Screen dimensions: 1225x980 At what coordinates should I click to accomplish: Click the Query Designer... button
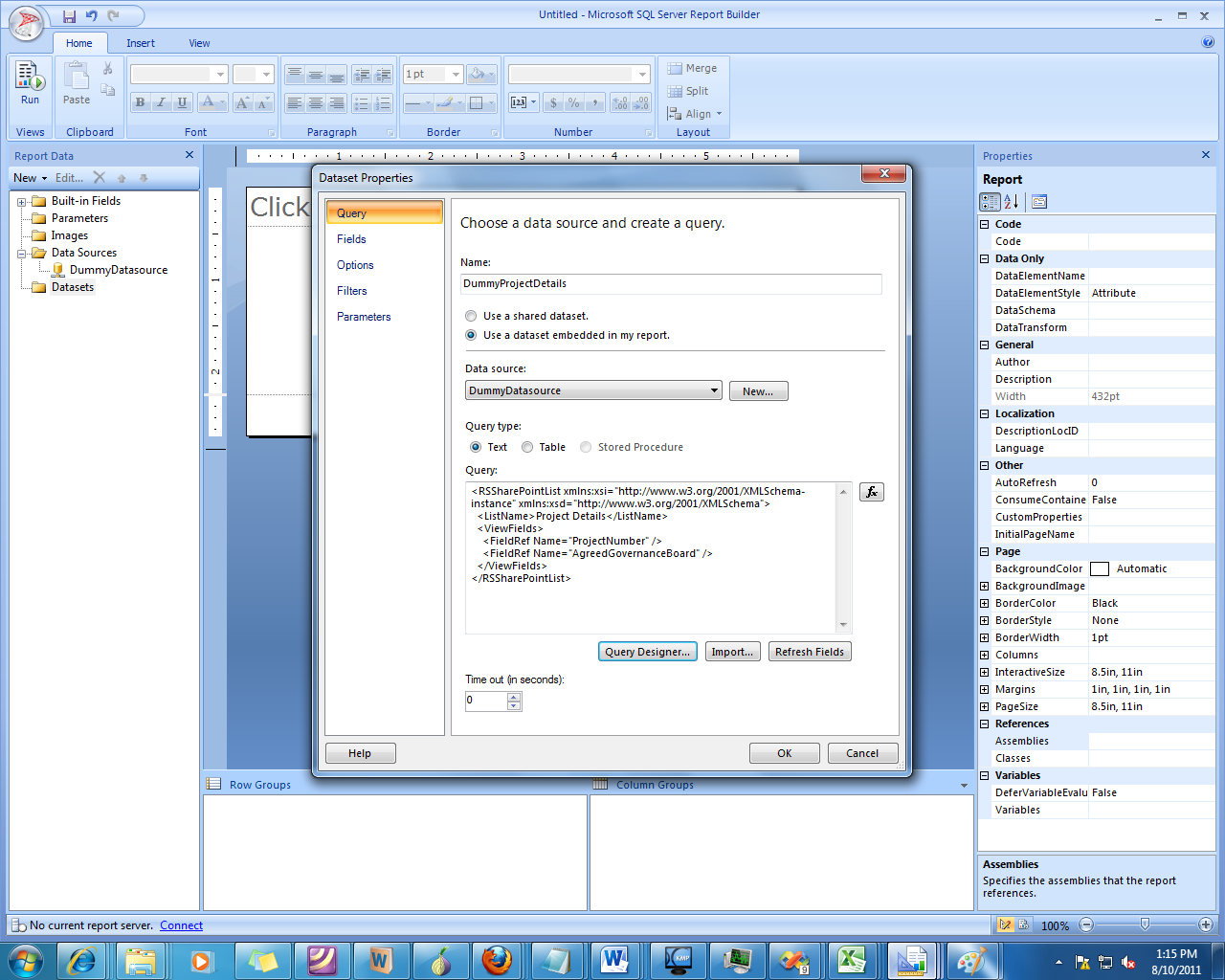point(647,652)
